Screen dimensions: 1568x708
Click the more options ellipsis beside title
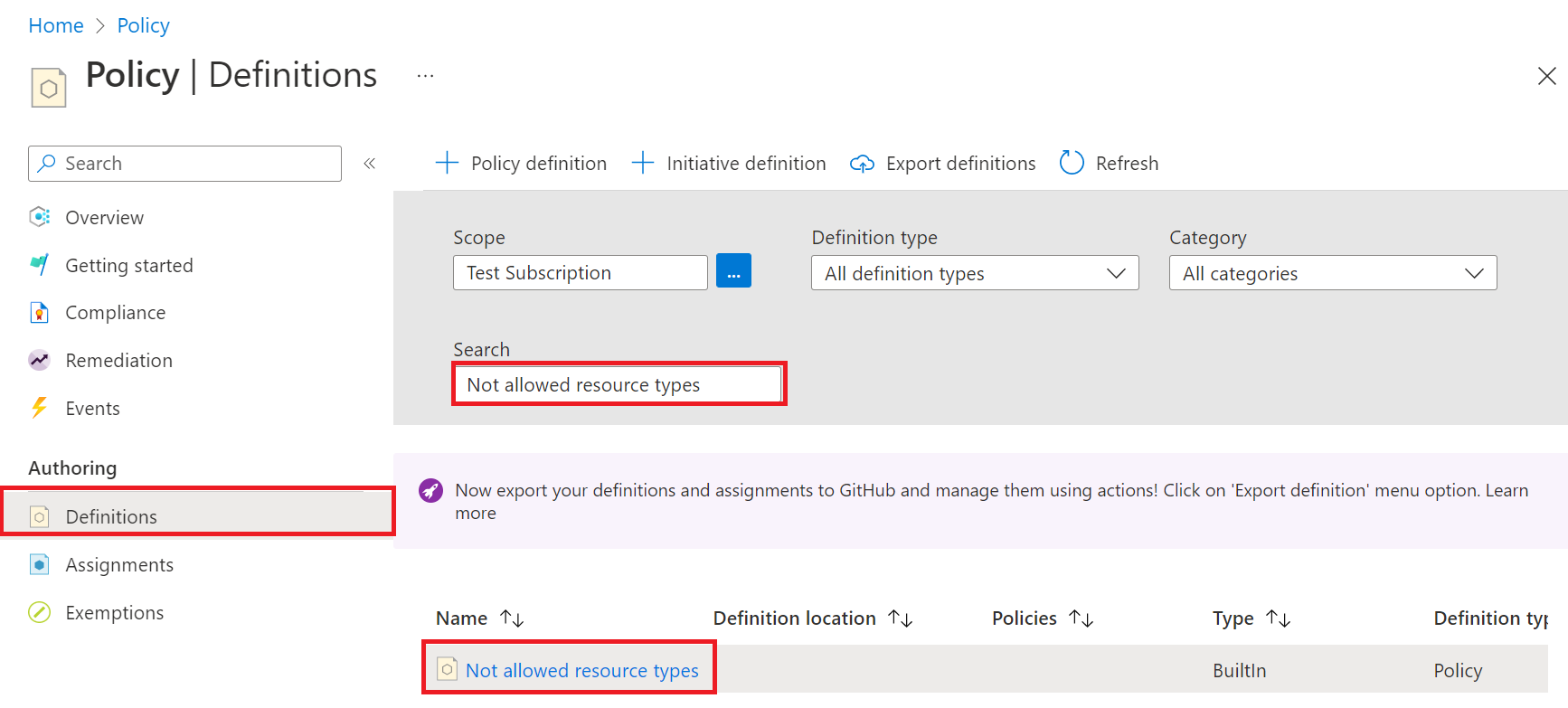click(x=425, y=76)
